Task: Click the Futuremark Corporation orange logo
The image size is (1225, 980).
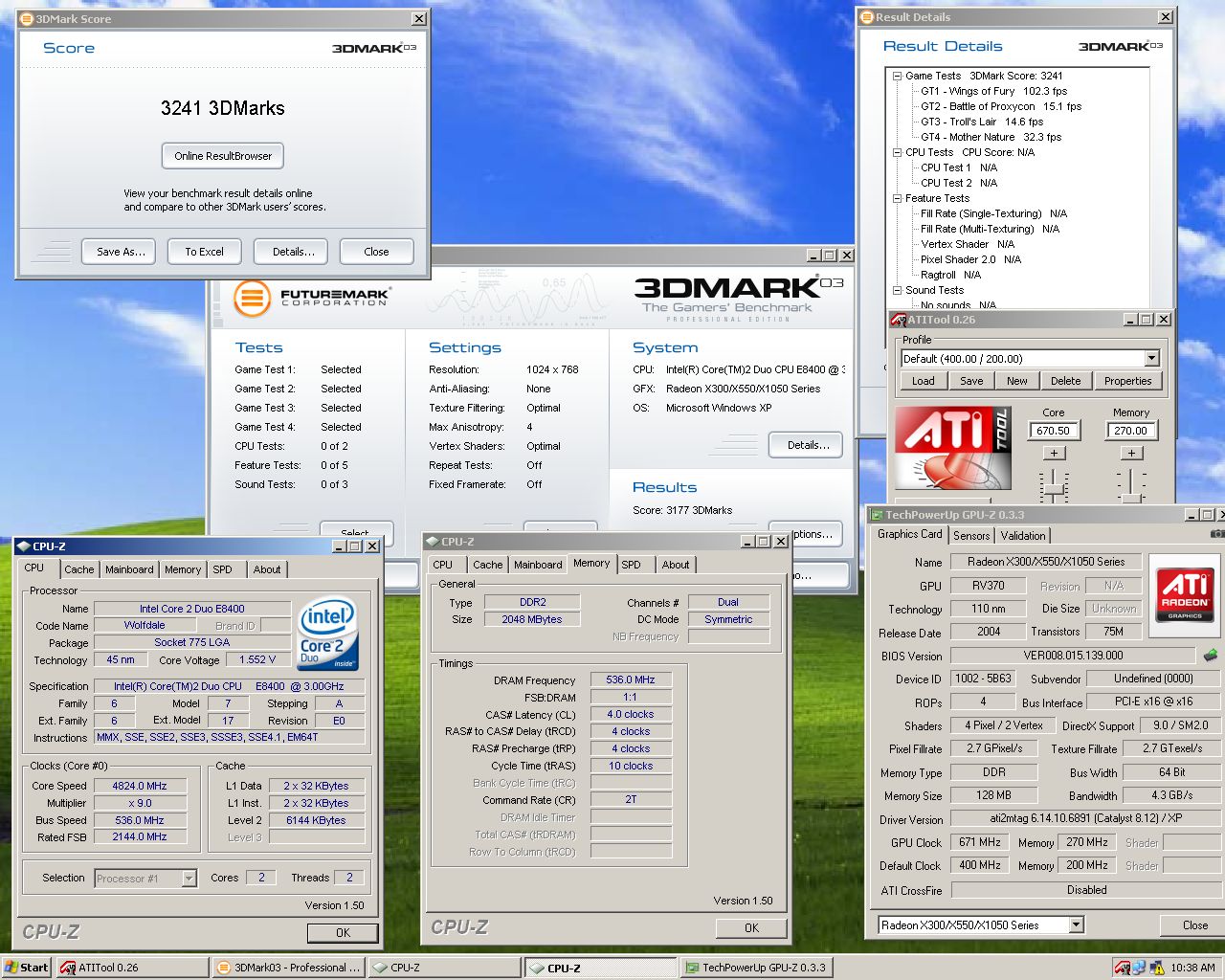Action: [x=252, y=298]
